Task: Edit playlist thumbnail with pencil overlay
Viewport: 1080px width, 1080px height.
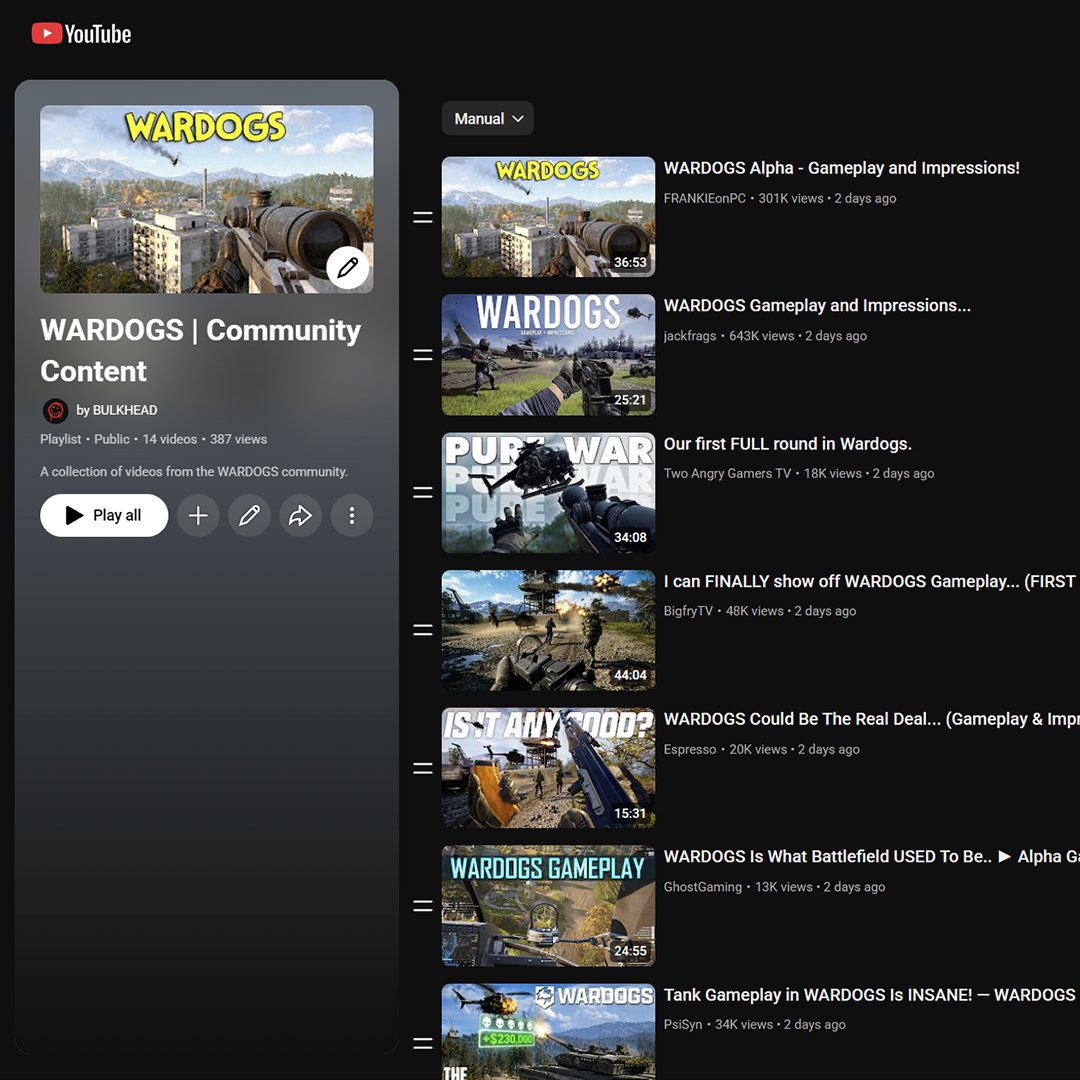Action: click(347, 267)
